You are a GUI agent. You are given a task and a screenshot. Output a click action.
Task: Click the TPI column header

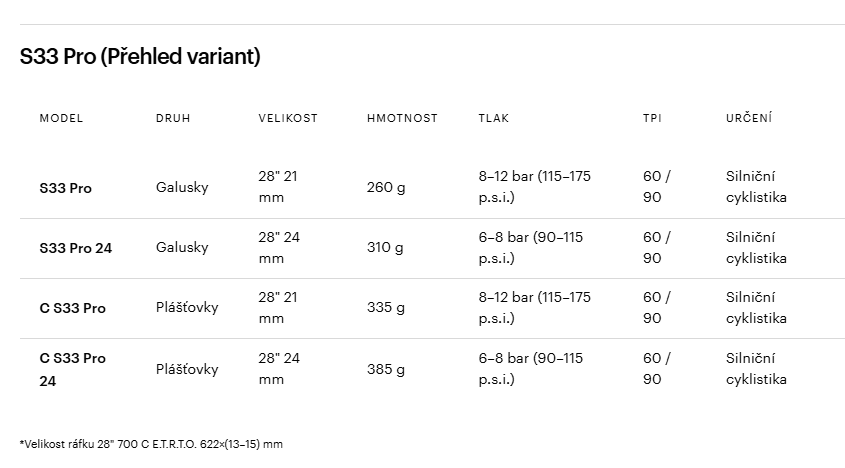pyautogui.click(x=652, y=118)
